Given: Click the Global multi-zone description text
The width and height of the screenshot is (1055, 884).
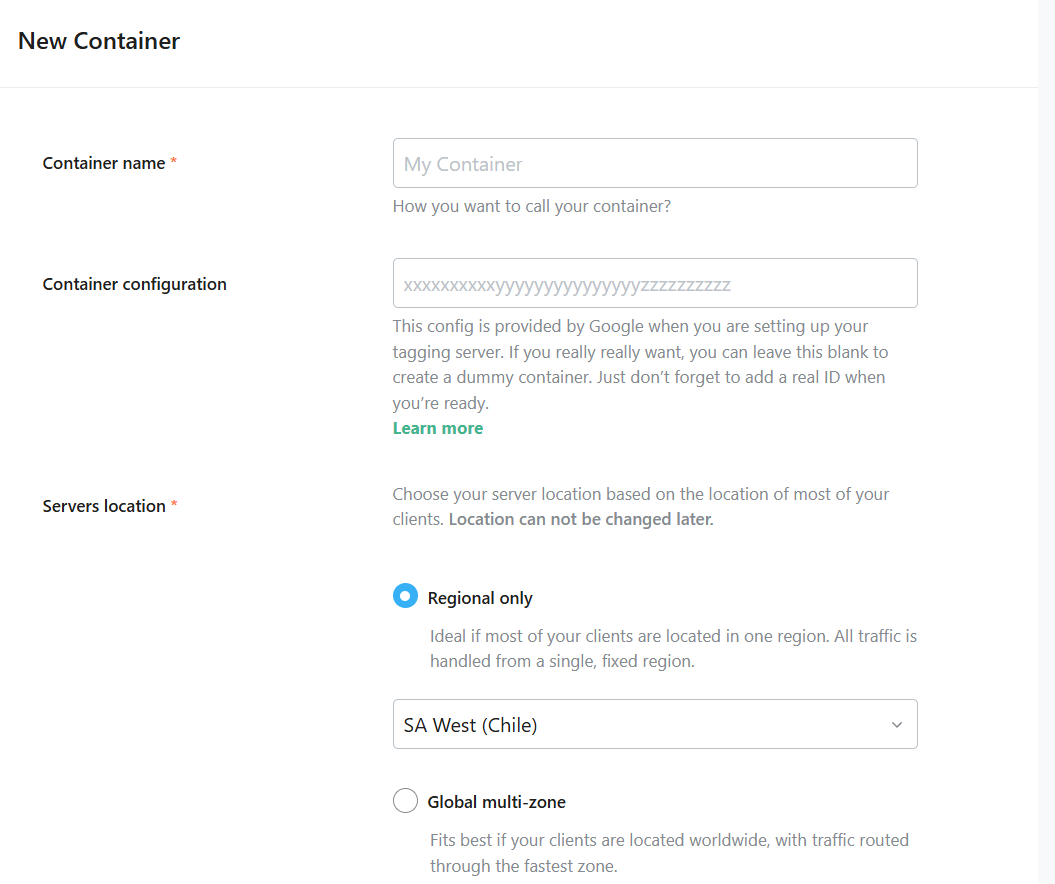Looking at the screenshot, I should (x=669, y=852).
